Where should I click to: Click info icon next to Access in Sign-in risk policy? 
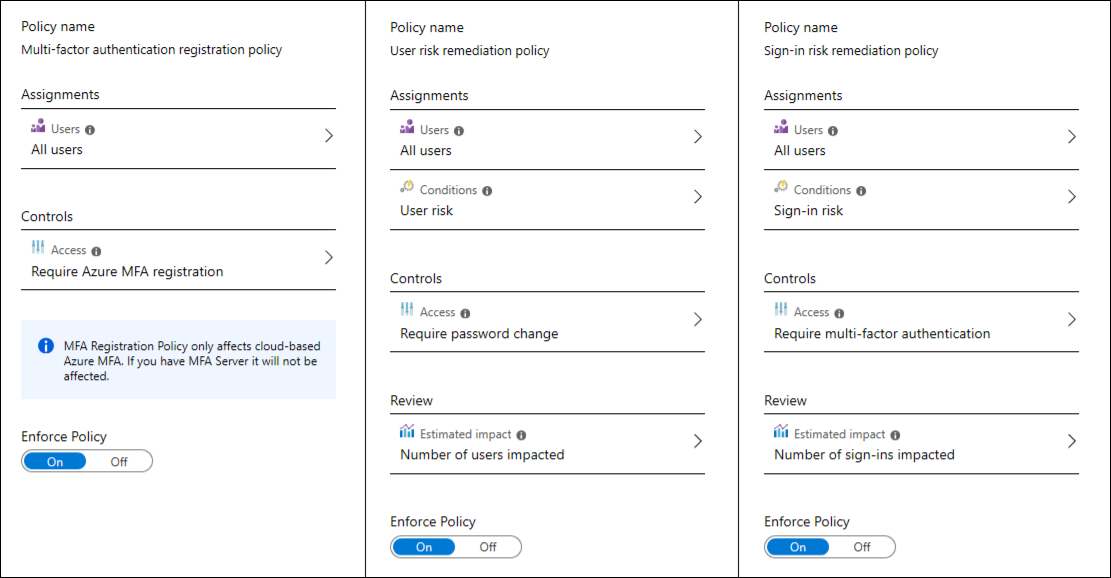(x=839, y=313)
